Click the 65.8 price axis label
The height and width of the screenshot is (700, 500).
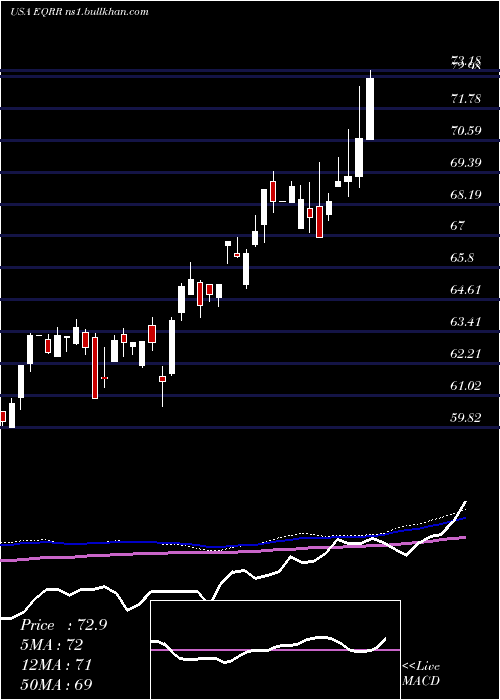[x=463, y=258]
